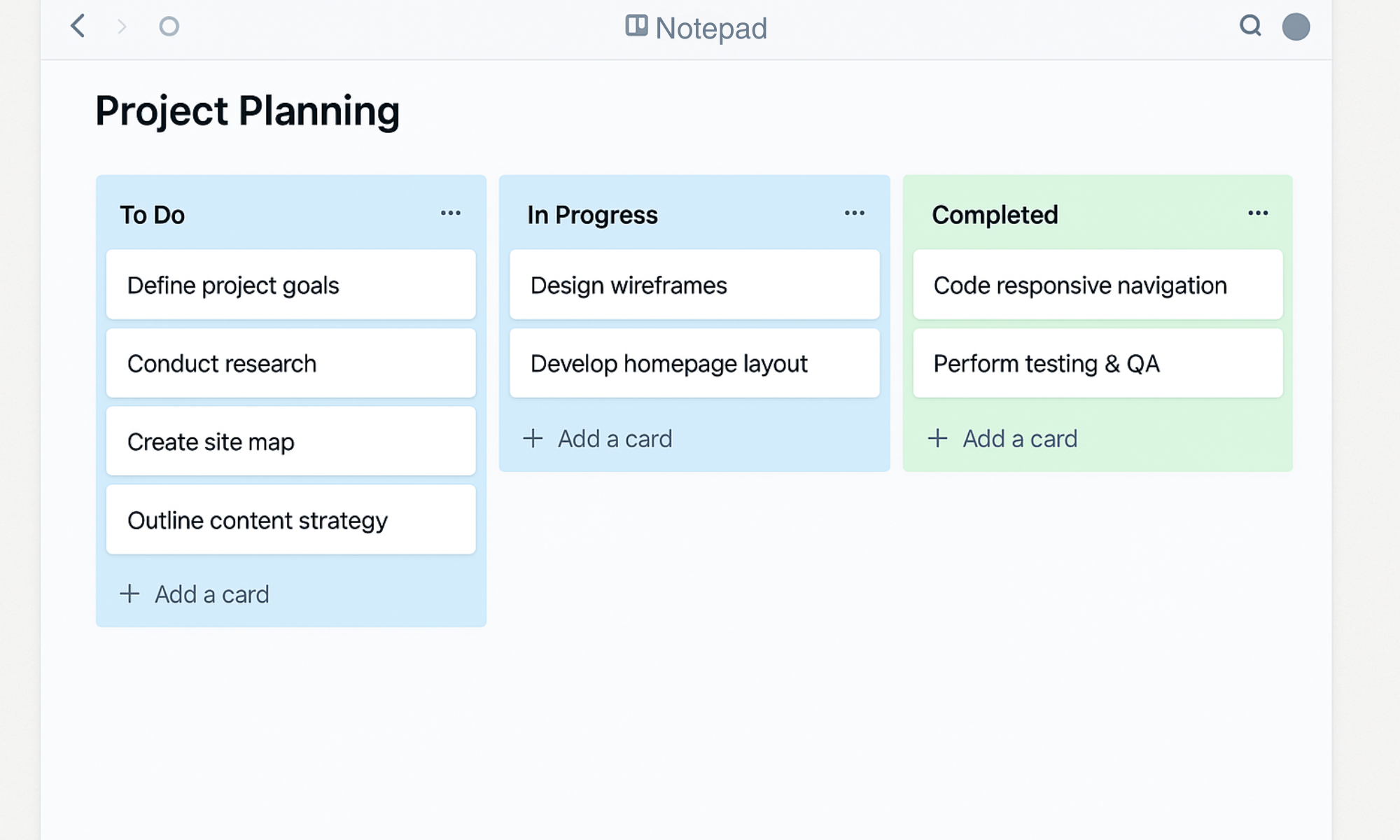Click the In Progress column heading

point(592,215)
